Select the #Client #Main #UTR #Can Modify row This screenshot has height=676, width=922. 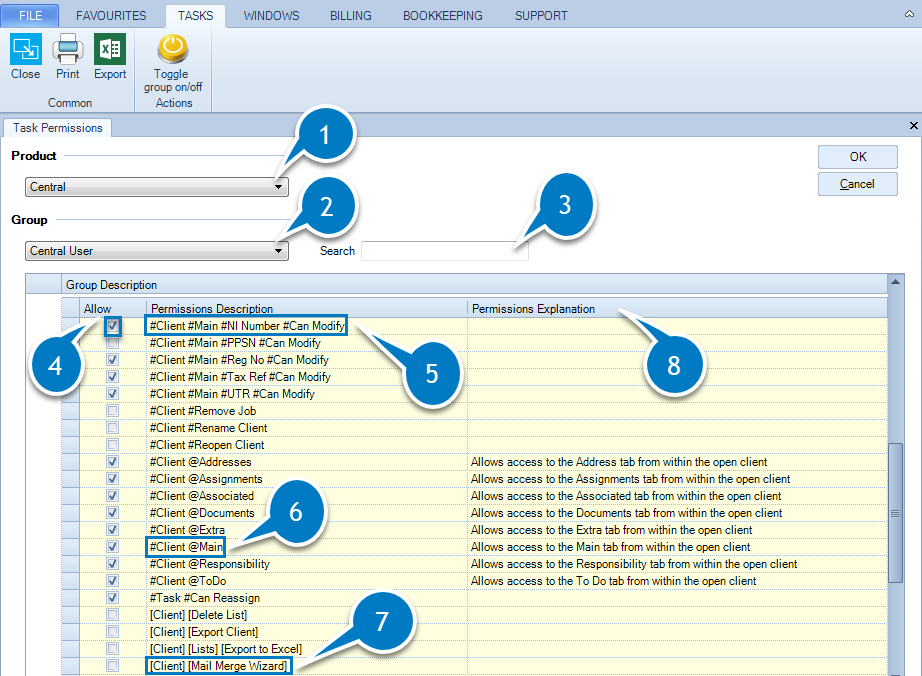pyautogui.click(x=232, y=394)
